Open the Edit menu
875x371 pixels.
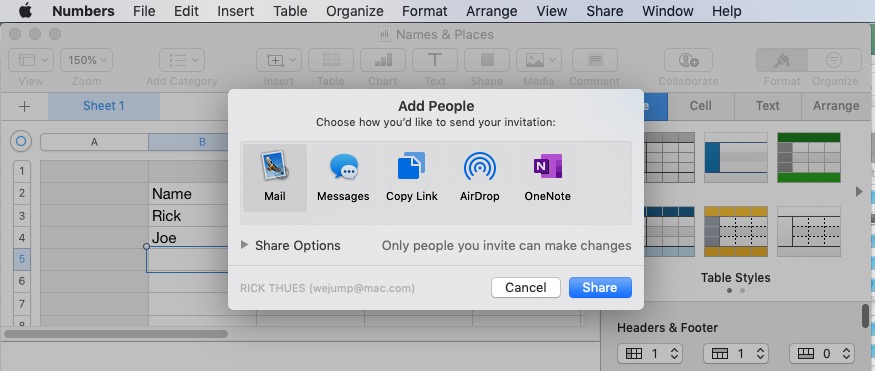[186, 11]
